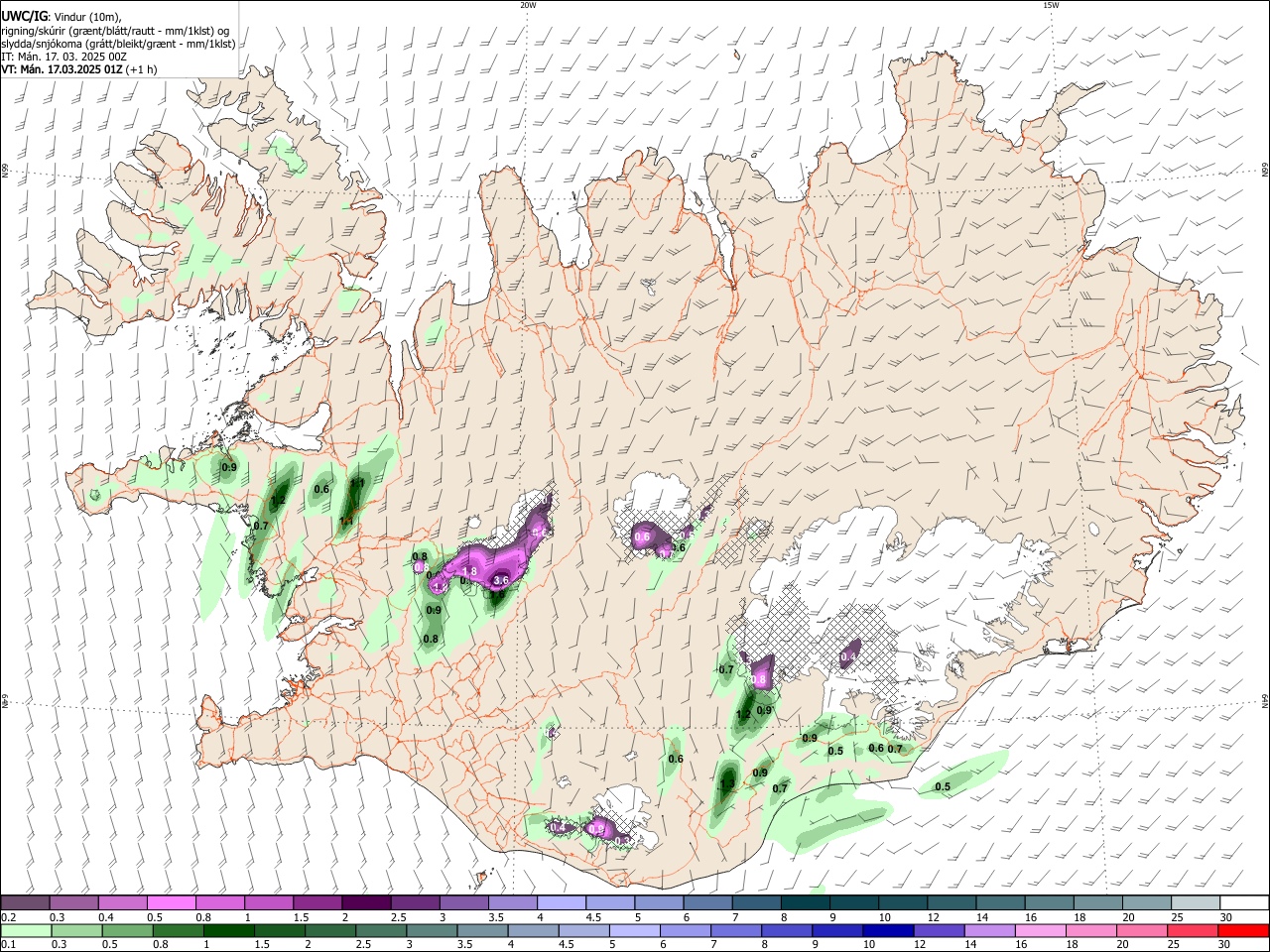Click the 20W longitude label
The height and width of the screenshot is (952, 1270).
pyautogui.click(x=528, y=5)
